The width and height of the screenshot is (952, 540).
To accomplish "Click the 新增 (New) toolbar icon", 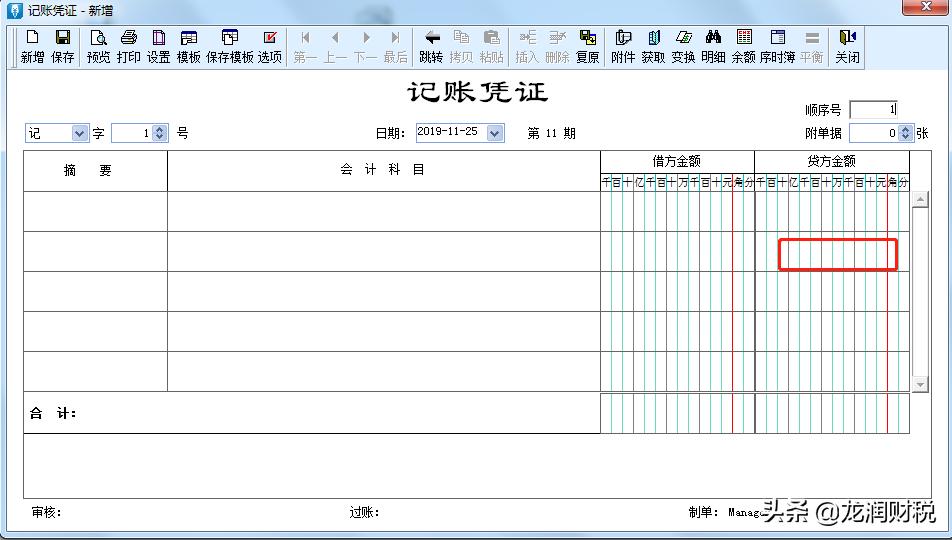I will (x=32, y=47).
